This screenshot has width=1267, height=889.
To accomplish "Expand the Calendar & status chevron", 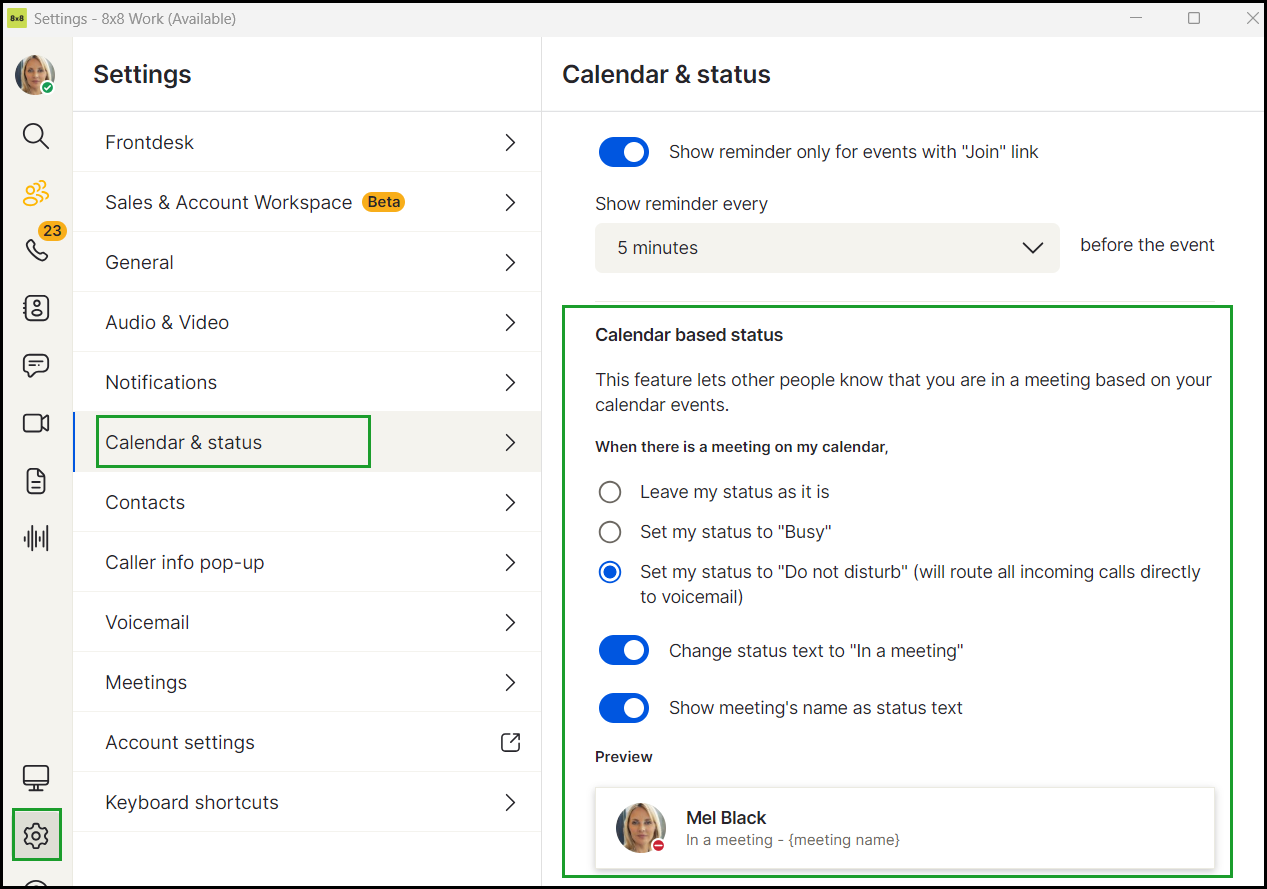I will [x=510, y=442].
